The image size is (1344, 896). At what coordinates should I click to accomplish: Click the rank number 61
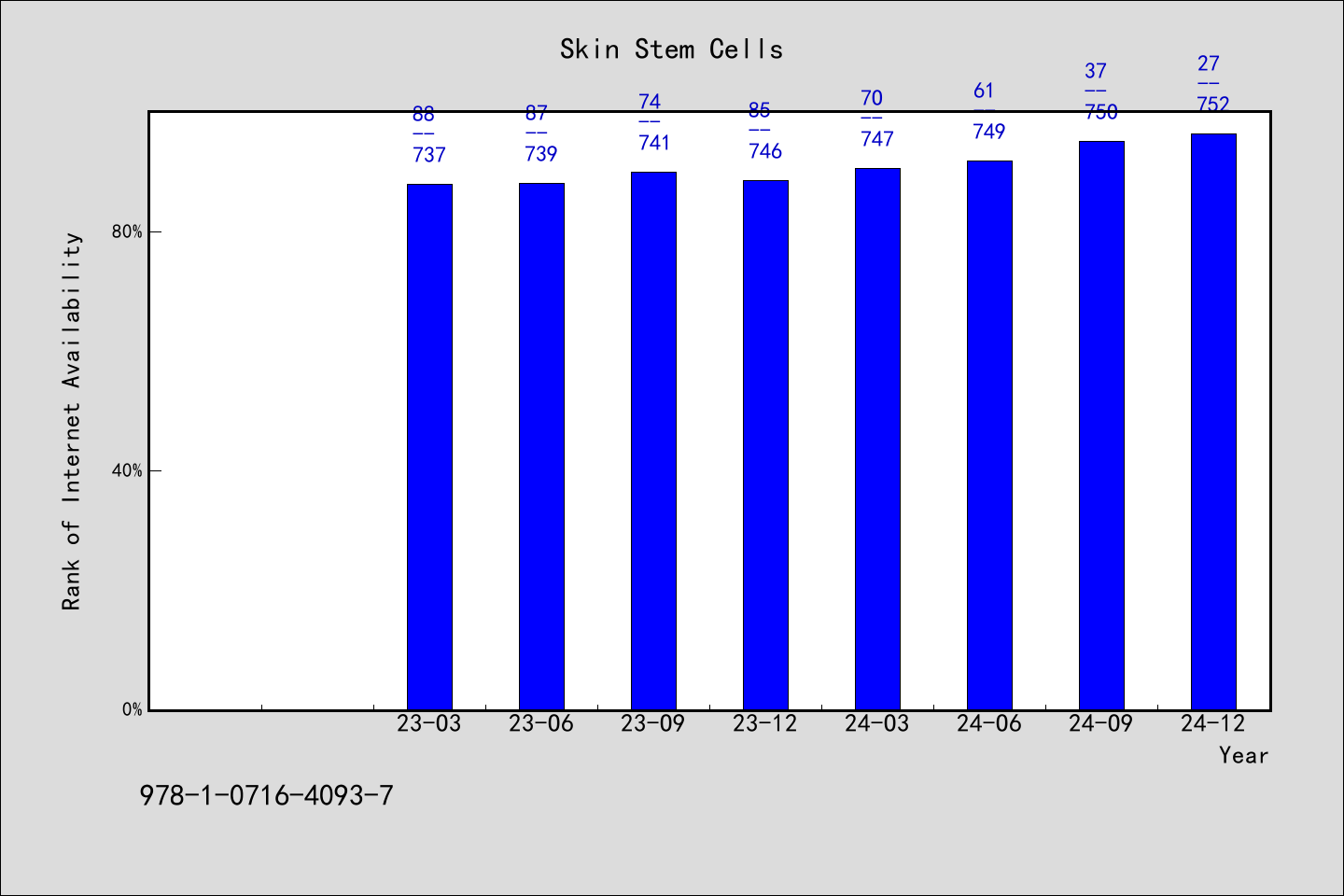984,91
